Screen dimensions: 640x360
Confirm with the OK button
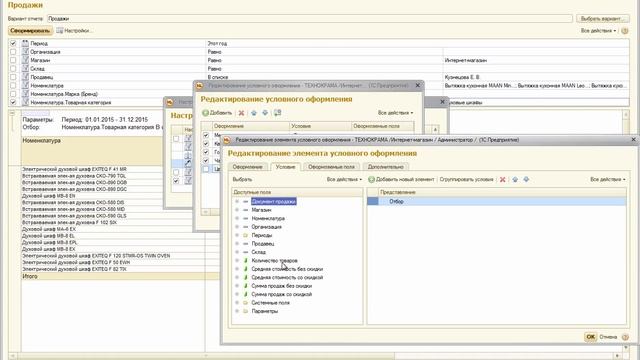tap(591, 337)
